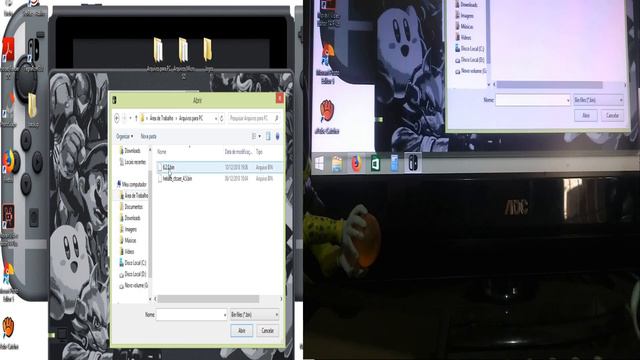Open Microsoft Photo Editor on the photographed monitor
This screenshot has height=360, width=640.
tap(327, 64)
